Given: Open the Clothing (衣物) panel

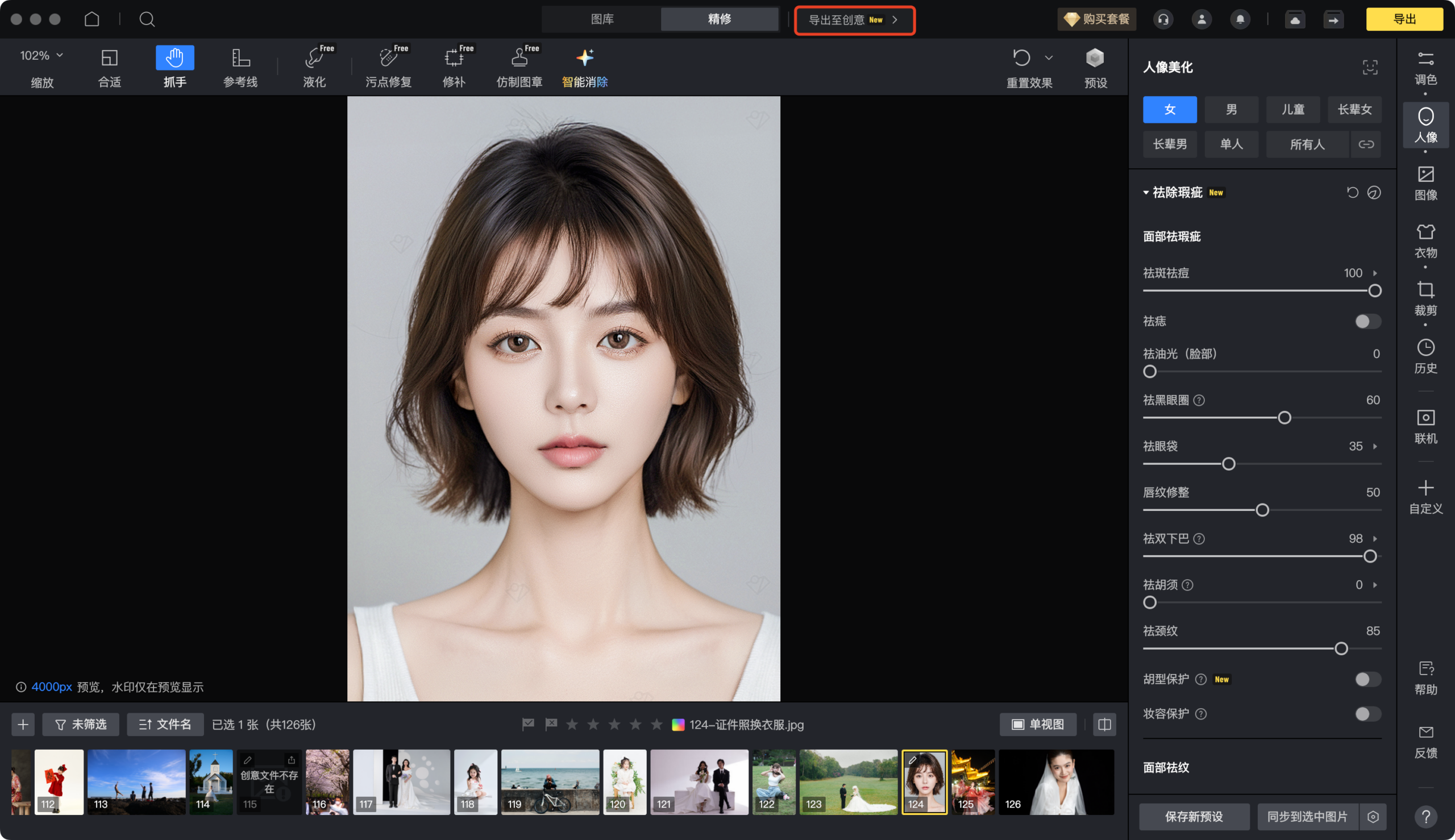Looking at the screenshot, I should 1425,240.
